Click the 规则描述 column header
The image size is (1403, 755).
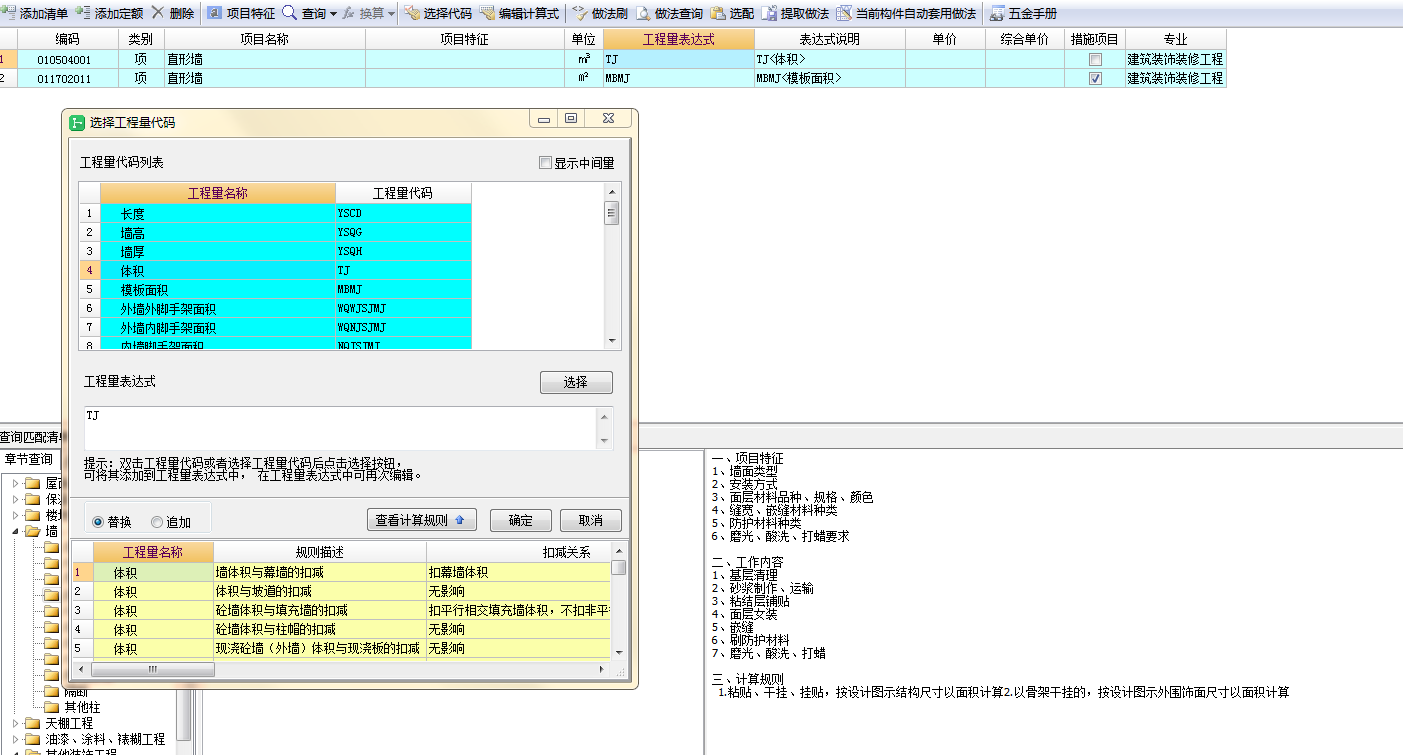tap(319, 552)
